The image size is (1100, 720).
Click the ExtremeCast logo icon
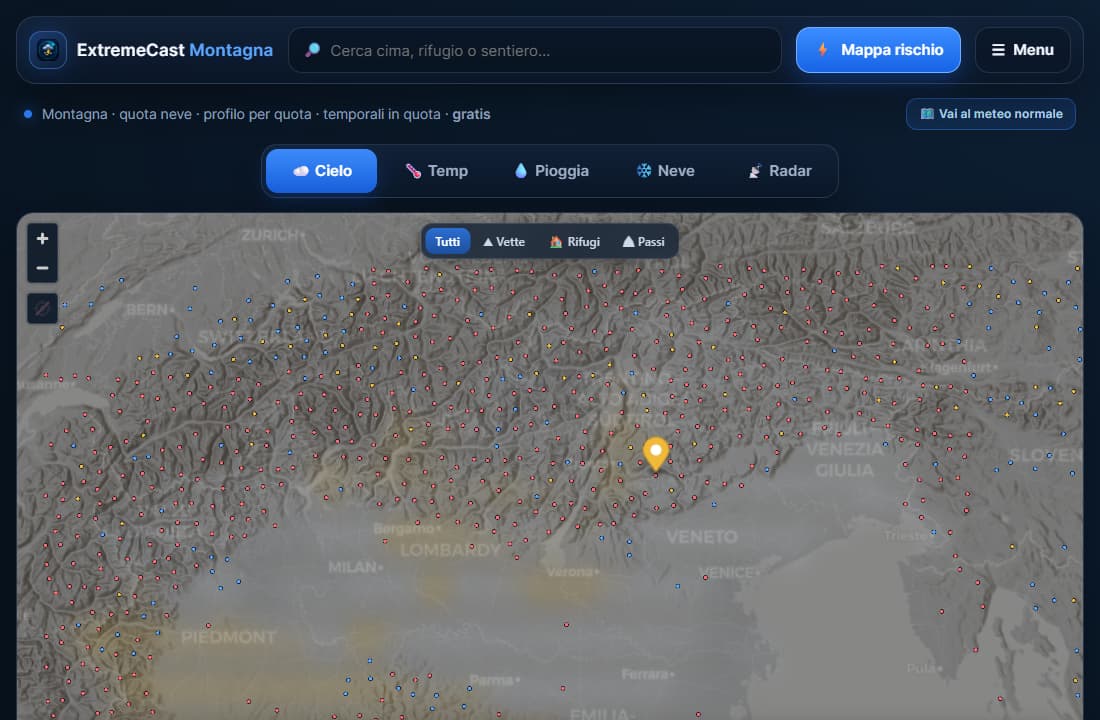(48, 50)
